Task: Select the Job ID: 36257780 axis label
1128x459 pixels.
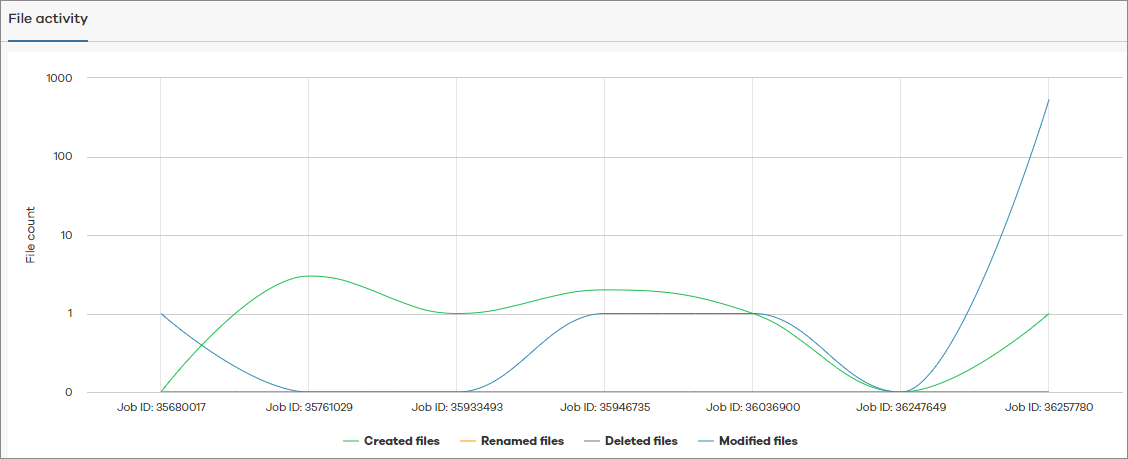Action: point(1048,408)
